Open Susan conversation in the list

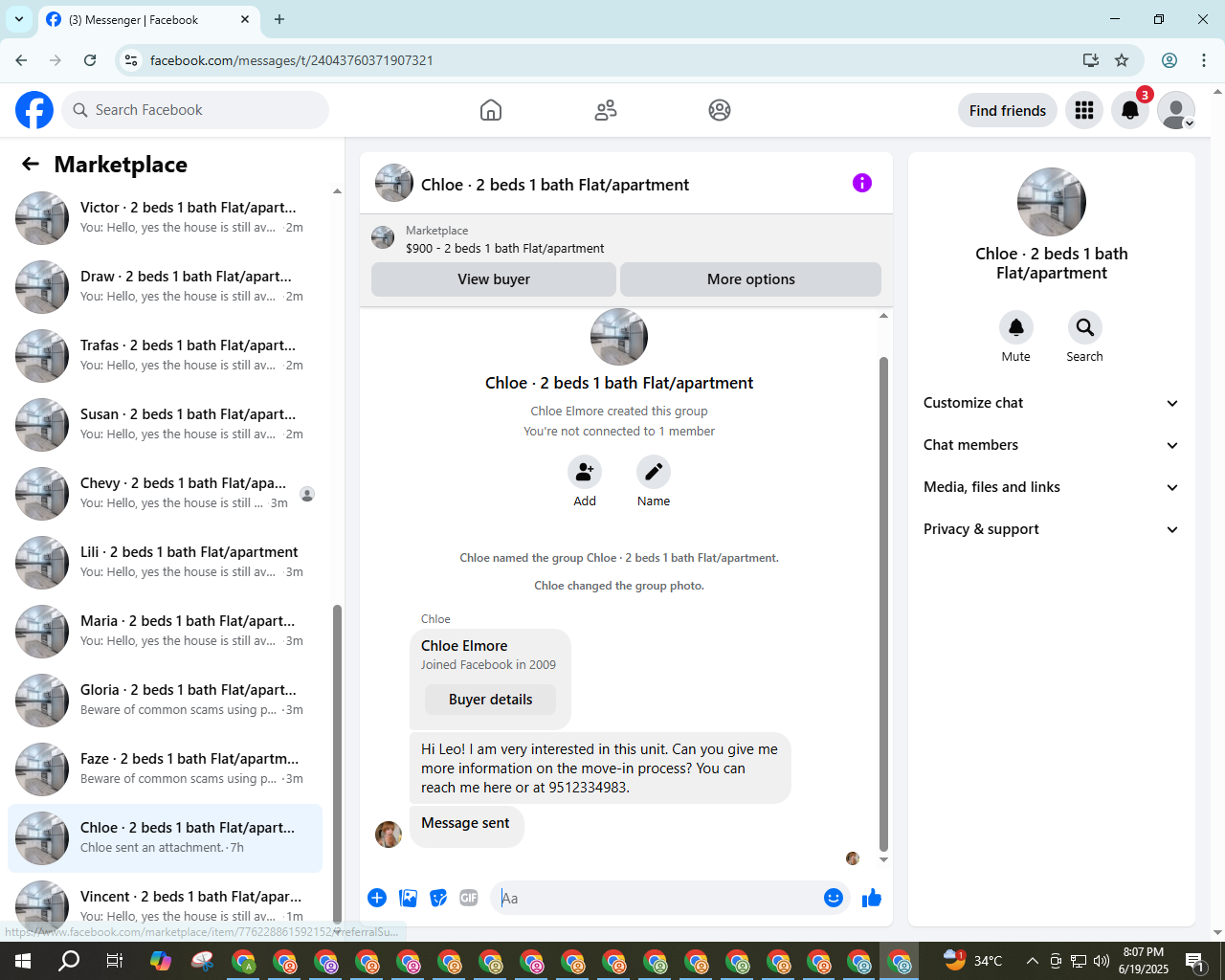click(x=165, y=424)
